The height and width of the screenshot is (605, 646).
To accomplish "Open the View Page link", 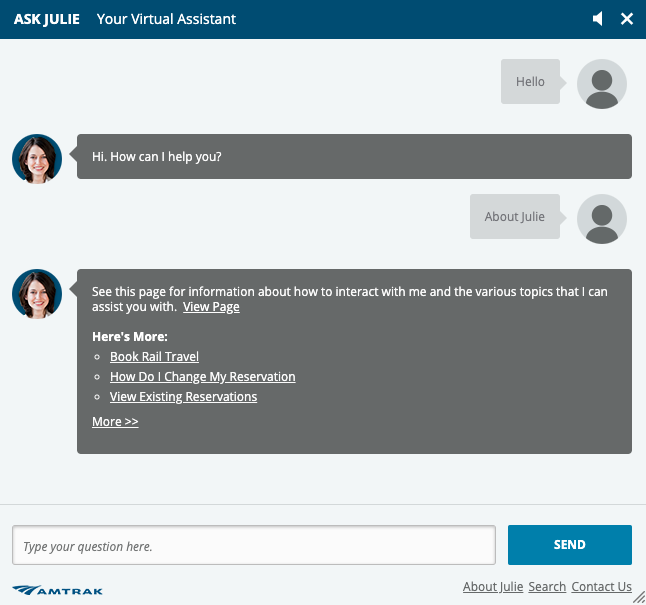I will coord(211,307).
